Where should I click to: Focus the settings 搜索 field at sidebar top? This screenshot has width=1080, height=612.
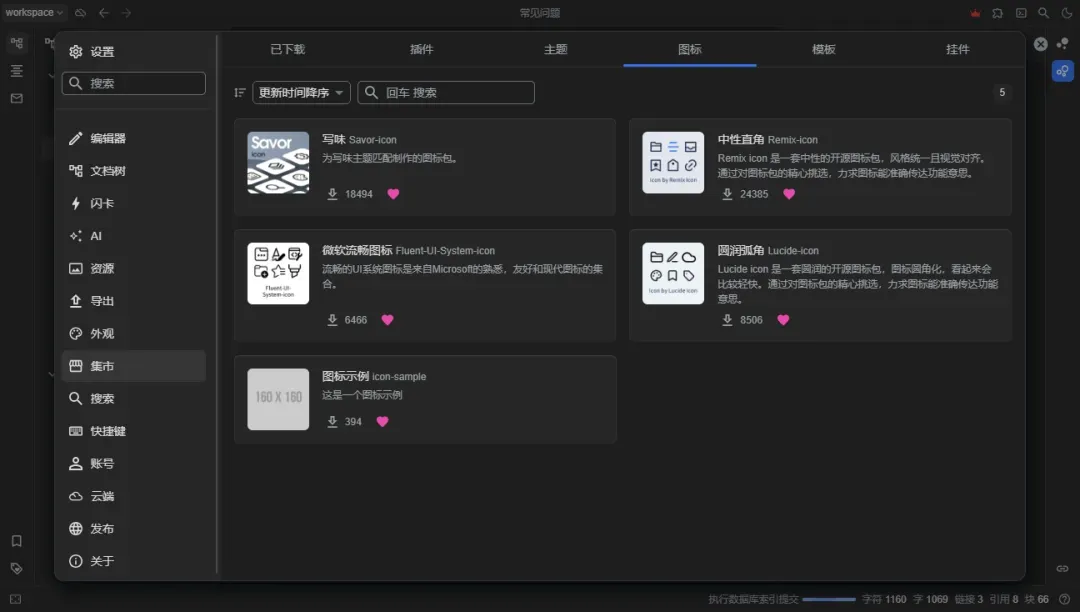point(134,83)
